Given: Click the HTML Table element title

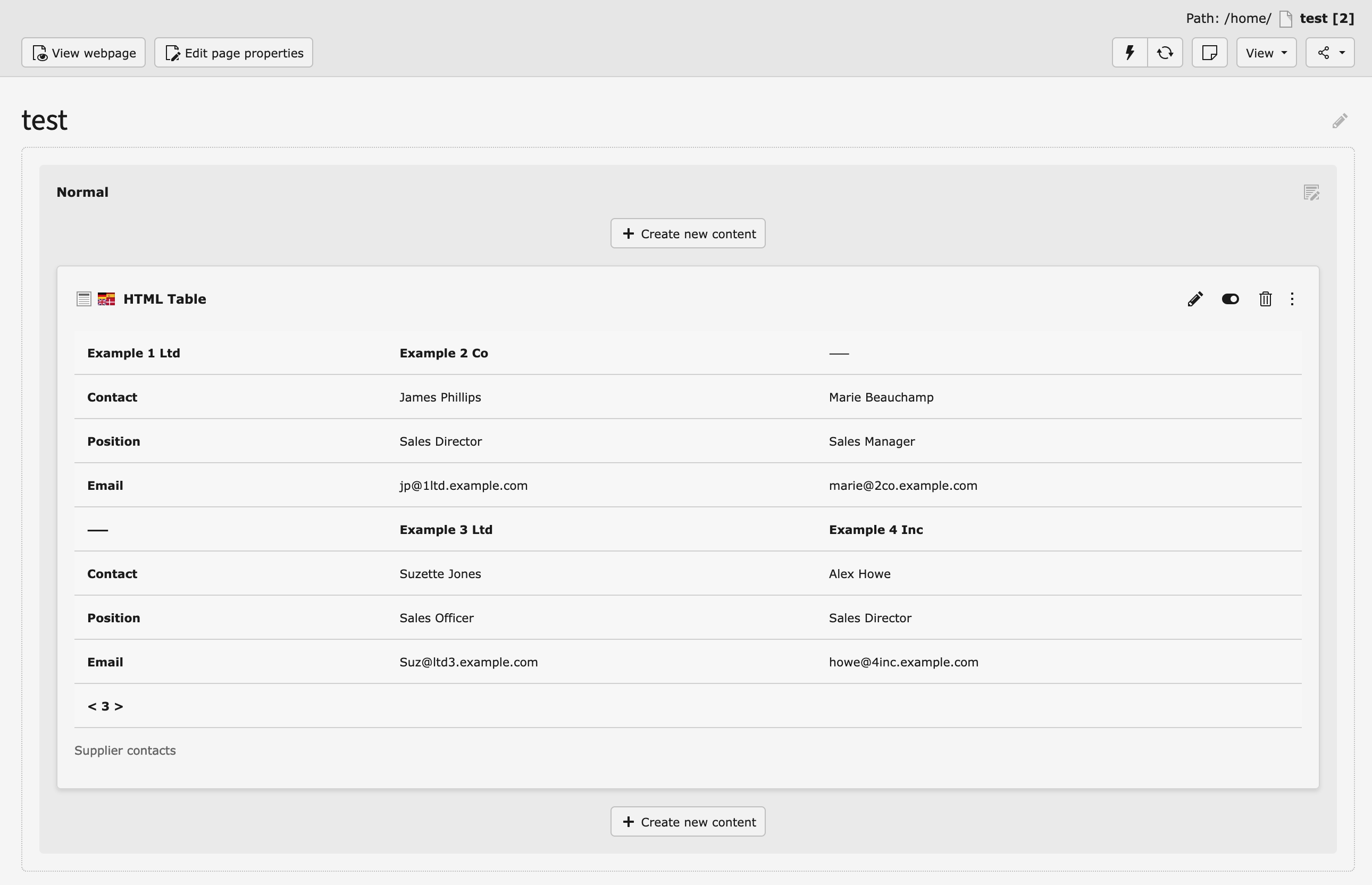Looking at the screenshot, I should click(x=164, y=299).
